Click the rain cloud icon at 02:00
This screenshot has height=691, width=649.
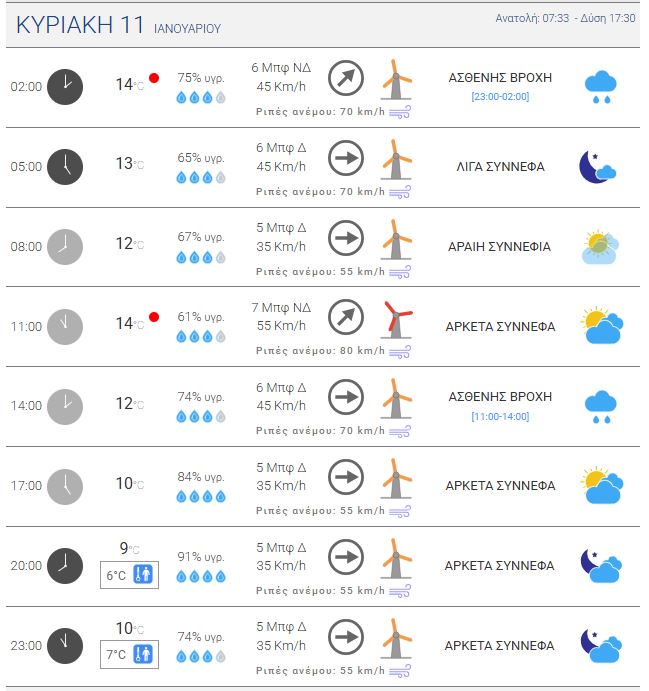600,86
